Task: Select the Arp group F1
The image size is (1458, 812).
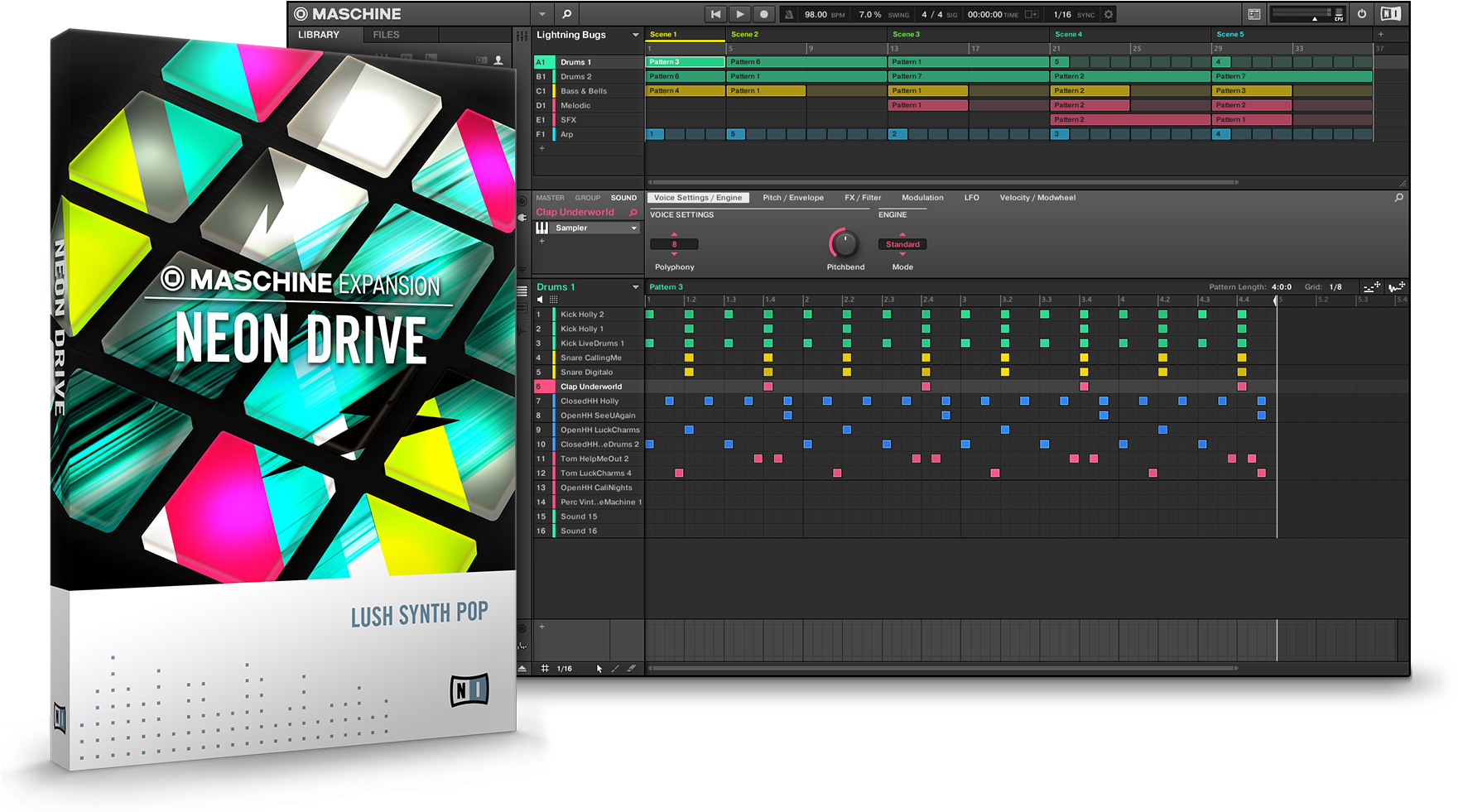Action: point(589,134)
